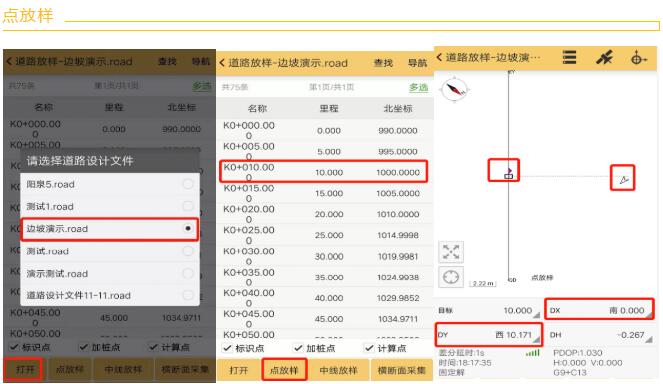Image resolution: width=663 pixels, height=384 pixels.
Task: Click 打开 button in middle screen
Action: click(238, 370)
